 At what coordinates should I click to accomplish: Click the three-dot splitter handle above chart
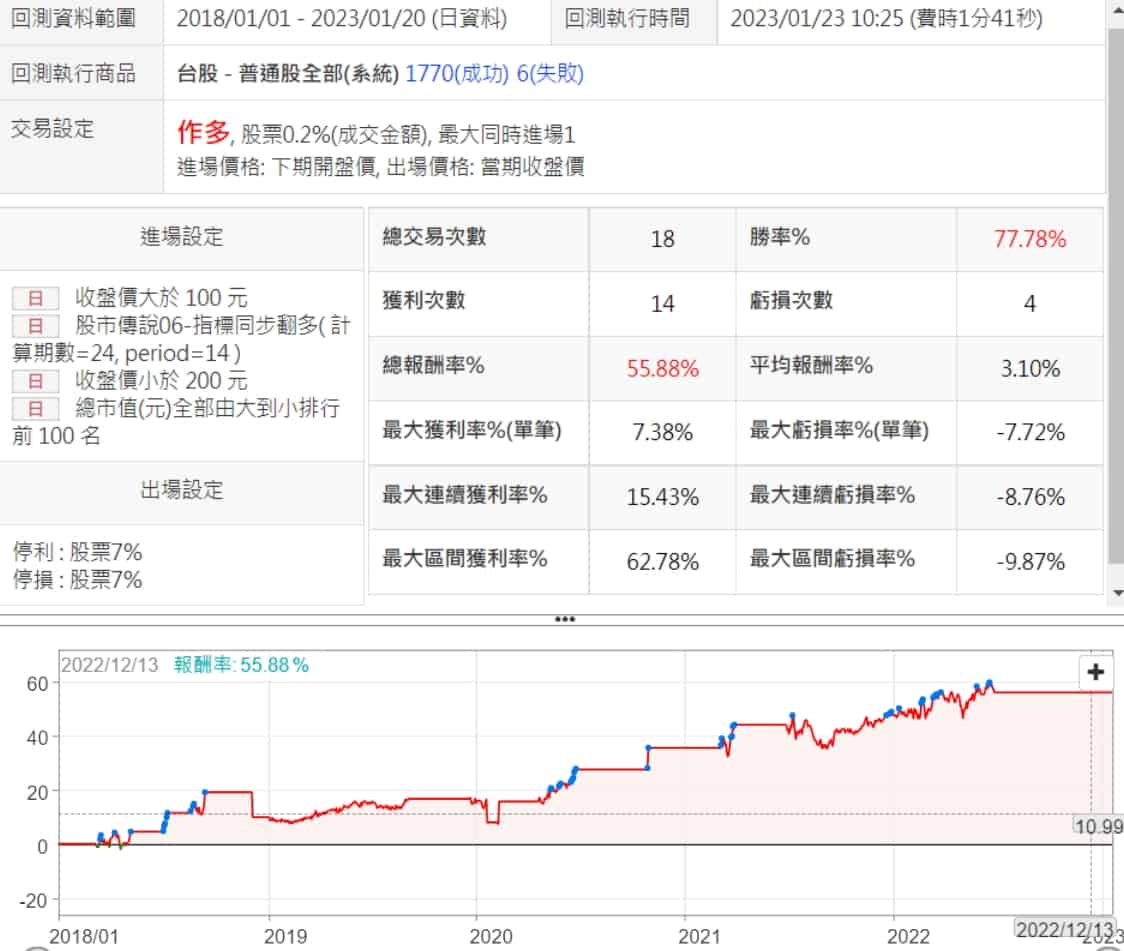coord(565,619)
